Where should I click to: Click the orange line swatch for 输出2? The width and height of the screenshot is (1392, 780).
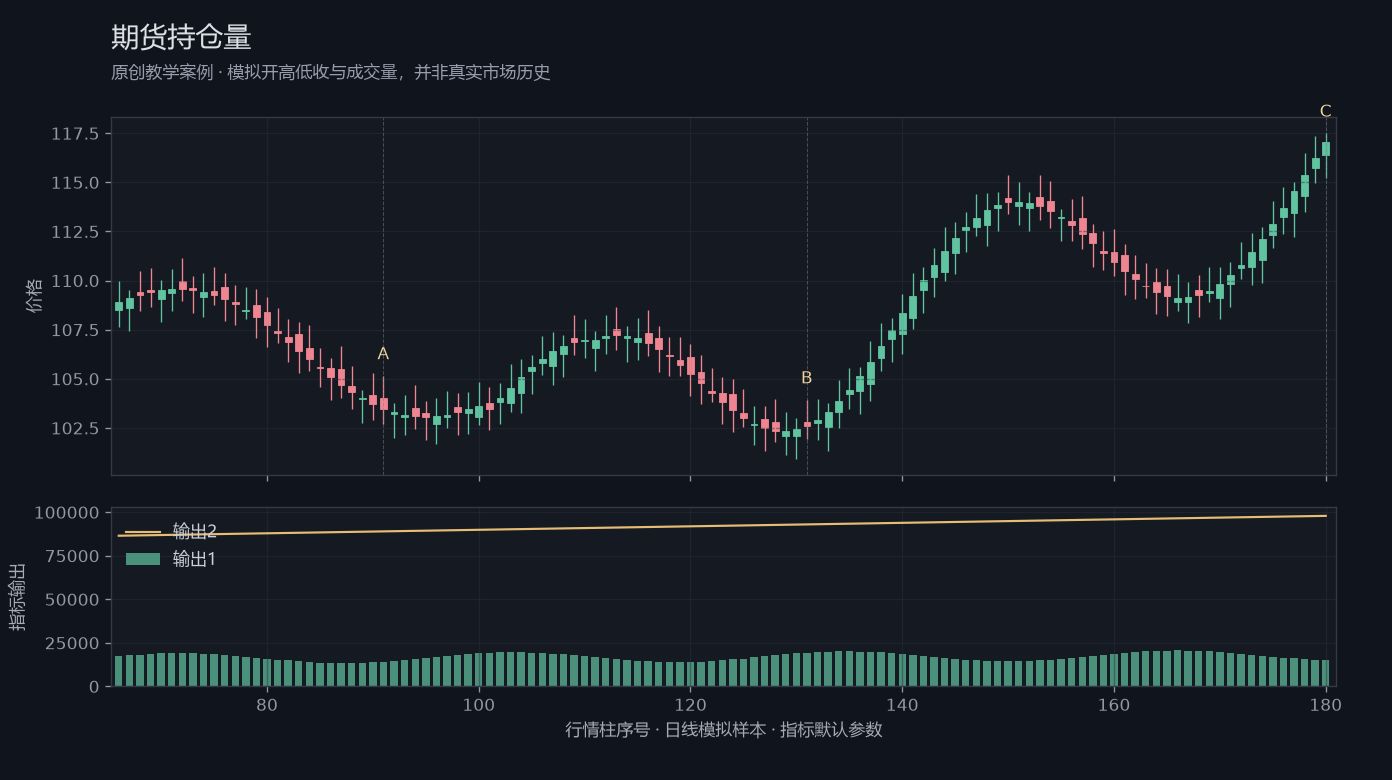tap(143, 532)
